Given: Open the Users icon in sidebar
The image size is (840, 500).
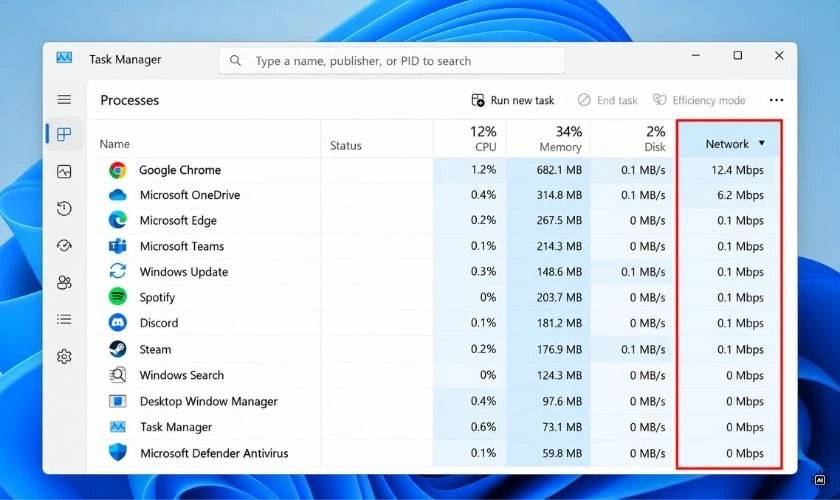Looking at the screenshot, I should point(64,282).
